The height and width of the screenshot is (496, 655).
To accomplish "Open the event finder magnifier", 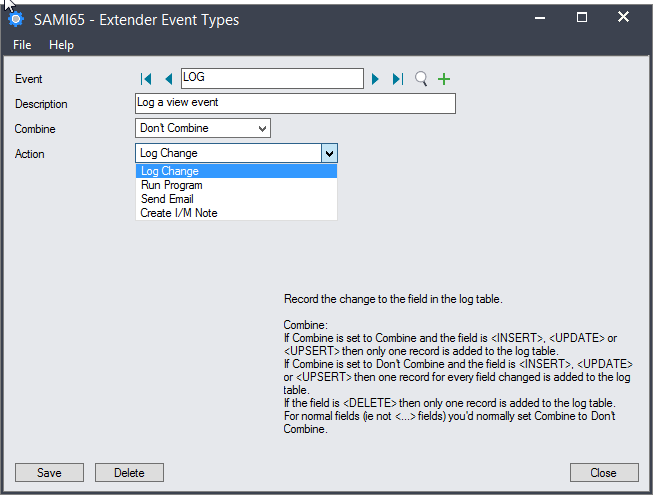I will pyautogui.click(x=421, y=79).
